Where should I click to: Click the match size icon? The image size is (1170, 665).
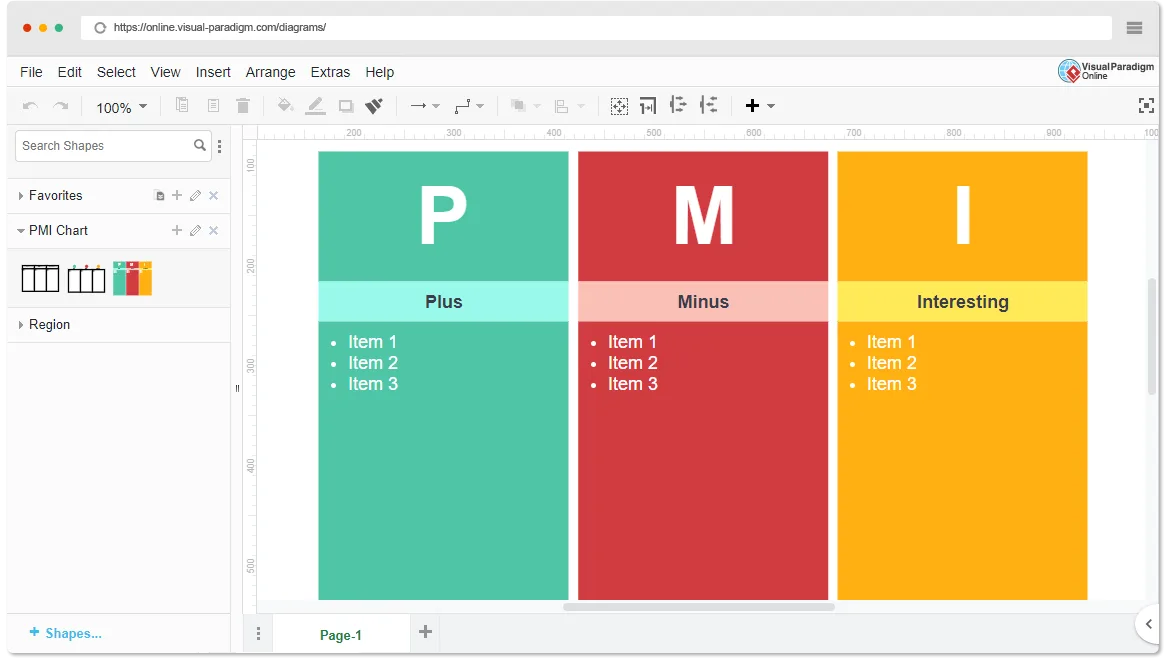click(x=648, y=106)
